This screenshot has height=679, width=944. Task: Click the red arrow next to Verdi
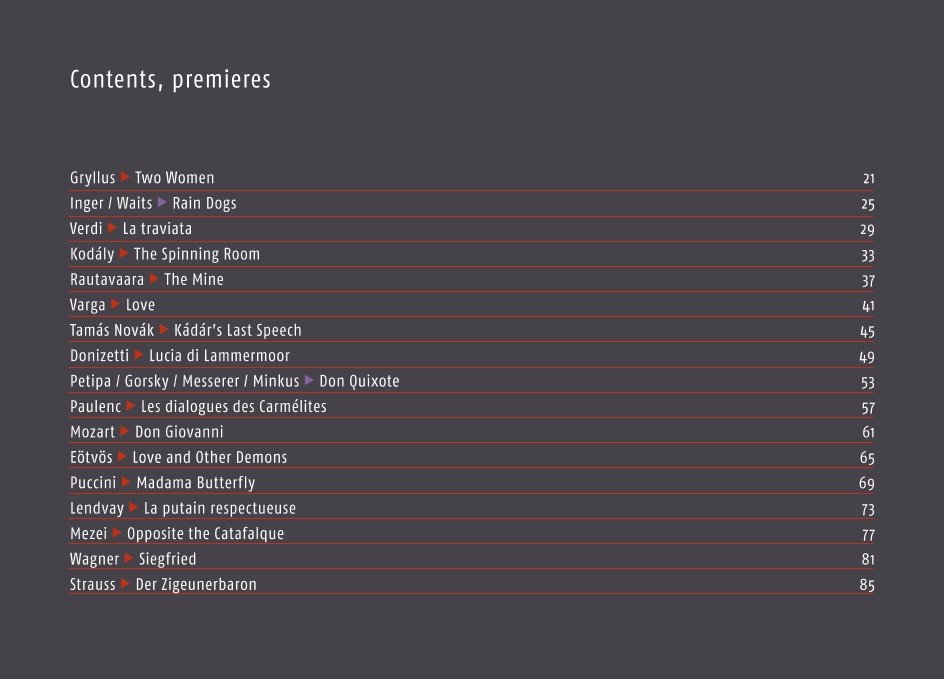click(113, 228)
